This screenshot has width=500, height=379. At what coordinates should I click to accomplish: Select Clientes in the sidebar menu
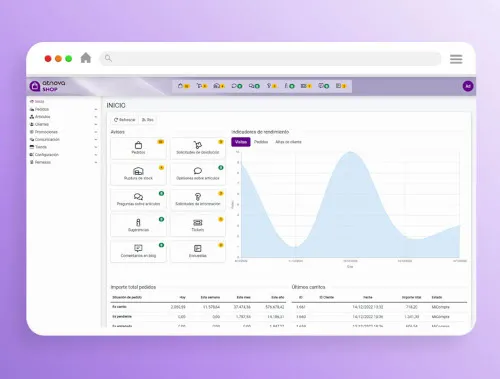(x=39, y=124)
